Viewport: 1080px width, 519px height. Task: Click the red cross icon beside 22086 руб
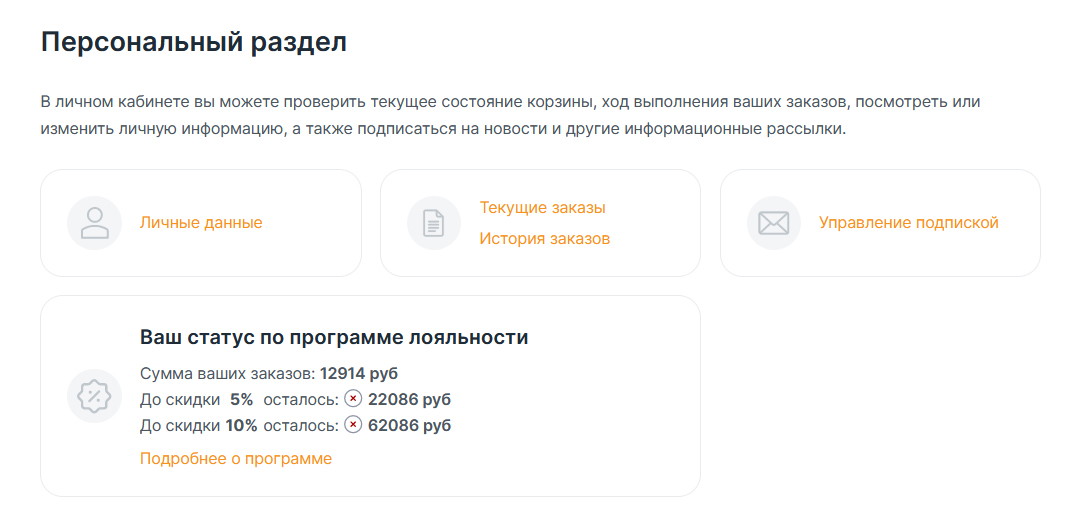tap(353, 399)
